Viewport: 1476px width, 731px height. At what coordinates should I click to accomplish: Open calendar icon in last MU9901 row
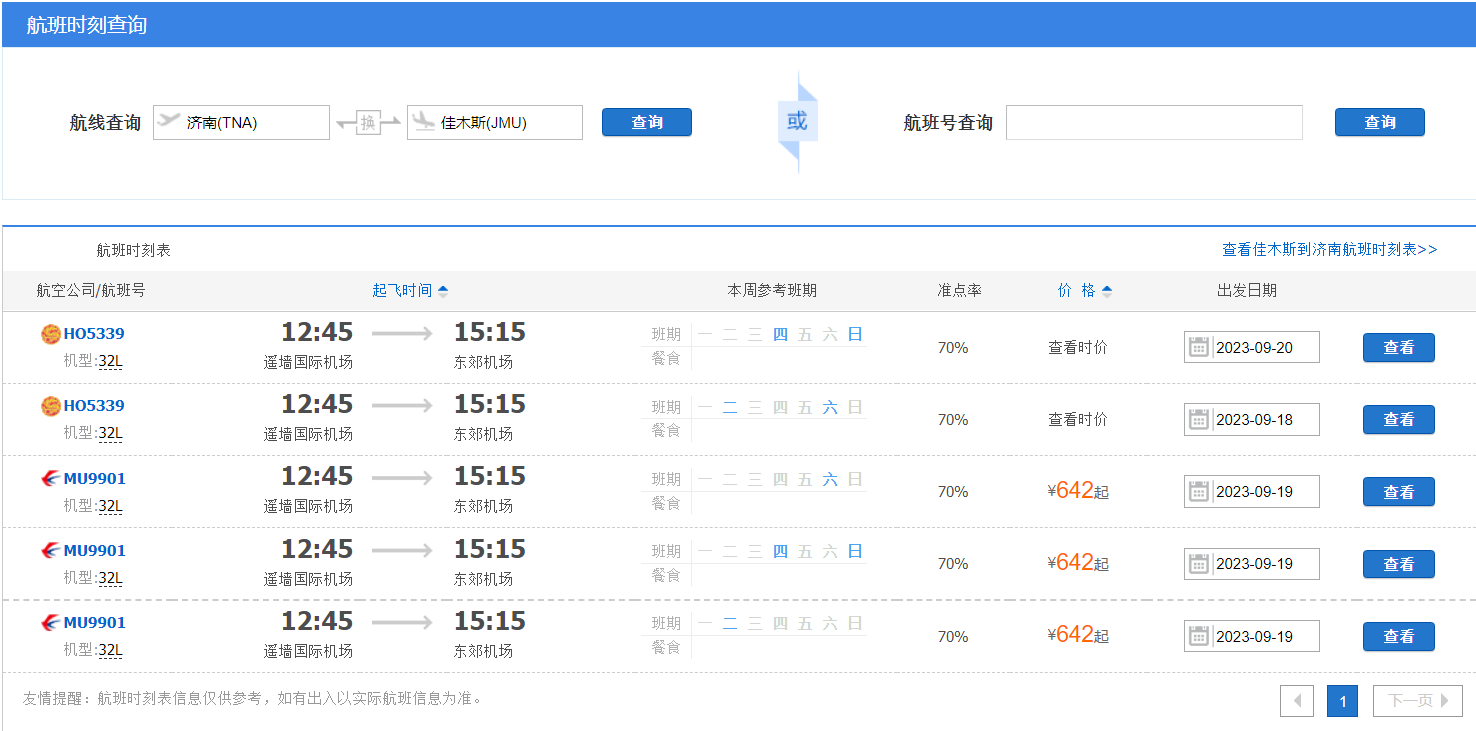point(1199,636)
